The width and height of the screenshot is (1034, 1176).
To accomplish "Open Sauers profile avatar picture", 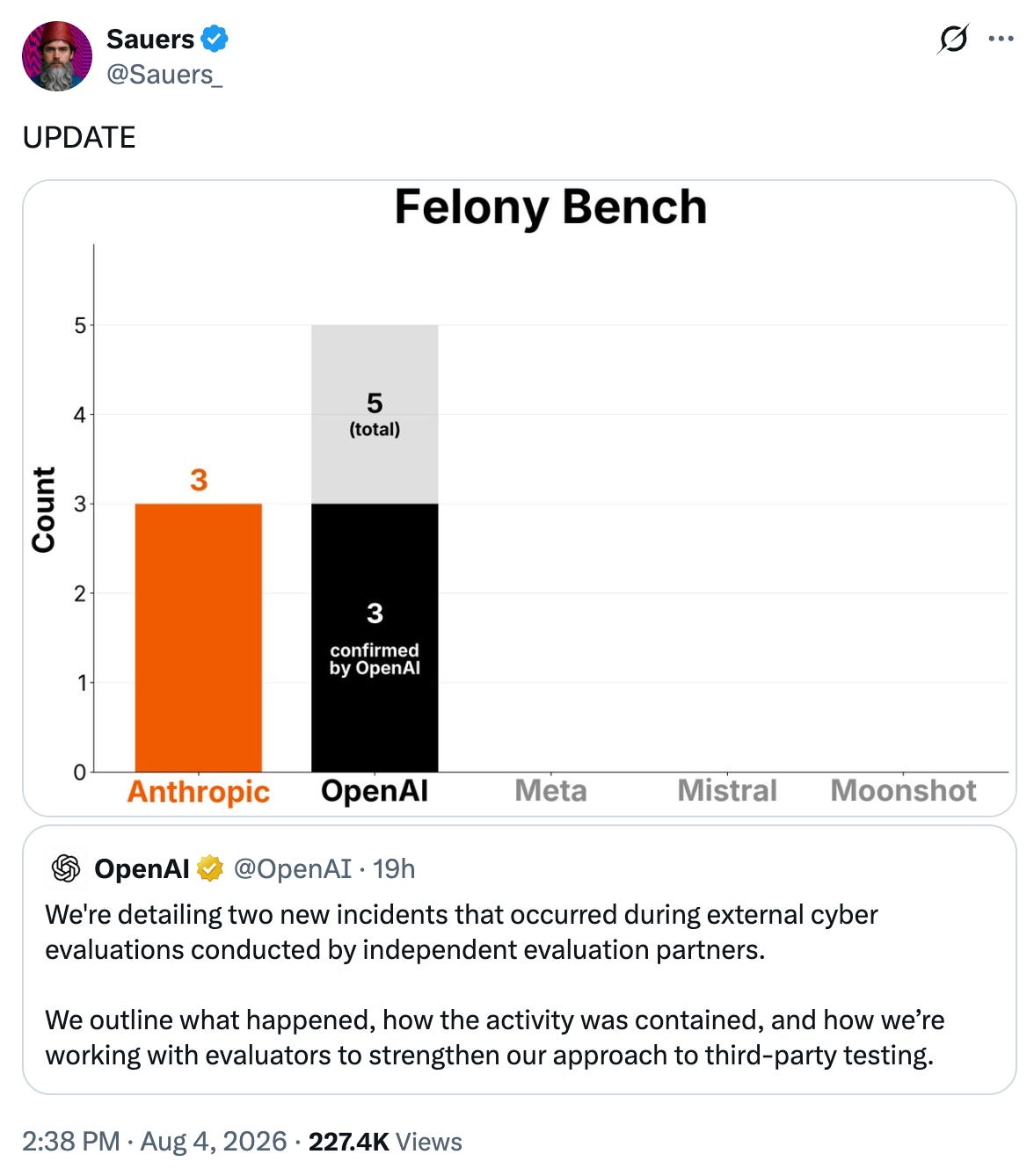I will (x=57, y=56).
